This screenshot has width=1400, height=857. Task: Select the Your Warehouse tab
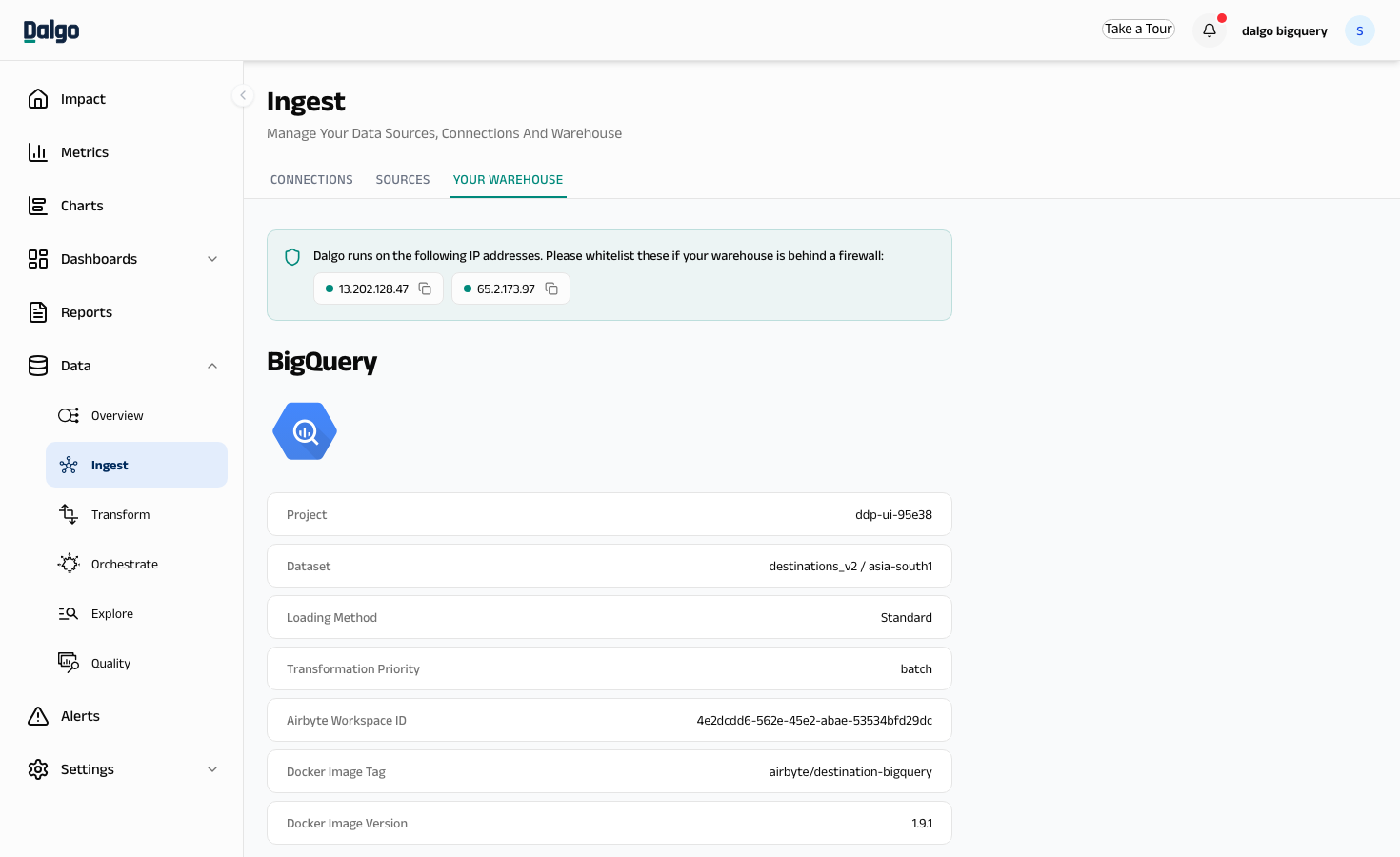pos(508,180)
